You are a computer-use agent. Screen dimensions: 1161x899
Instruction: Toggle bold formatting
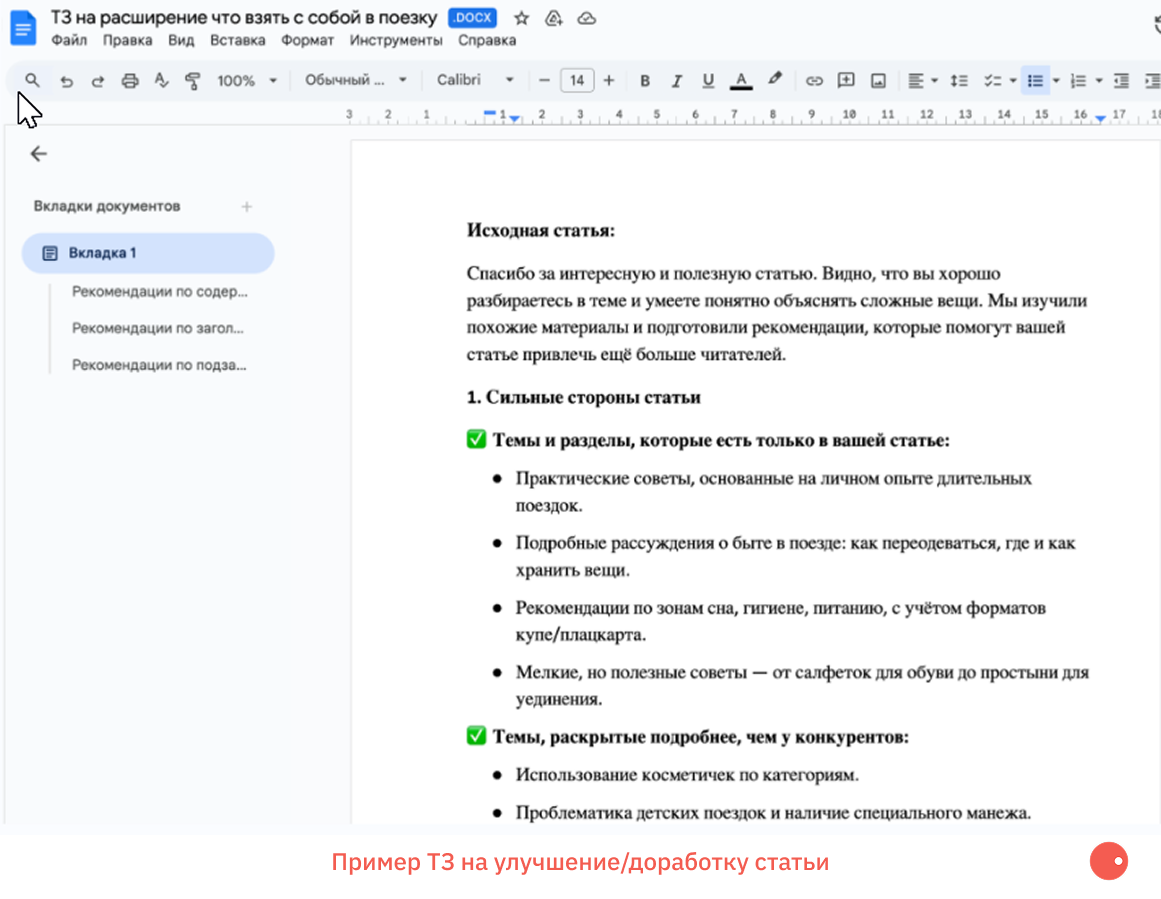pos(645,81)
